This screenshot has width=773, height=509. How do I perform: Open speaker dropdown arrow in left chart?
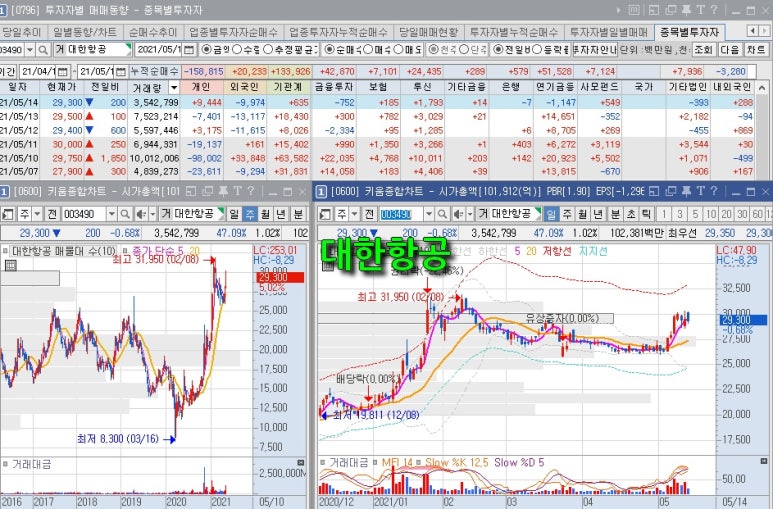pos(152,214)
